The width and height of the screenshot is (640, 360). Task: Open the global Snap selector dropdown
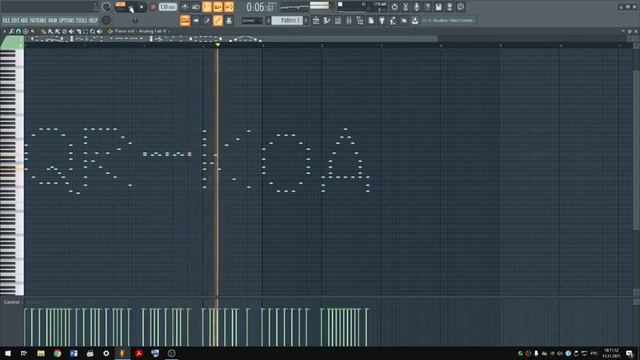tap(252, 20)
